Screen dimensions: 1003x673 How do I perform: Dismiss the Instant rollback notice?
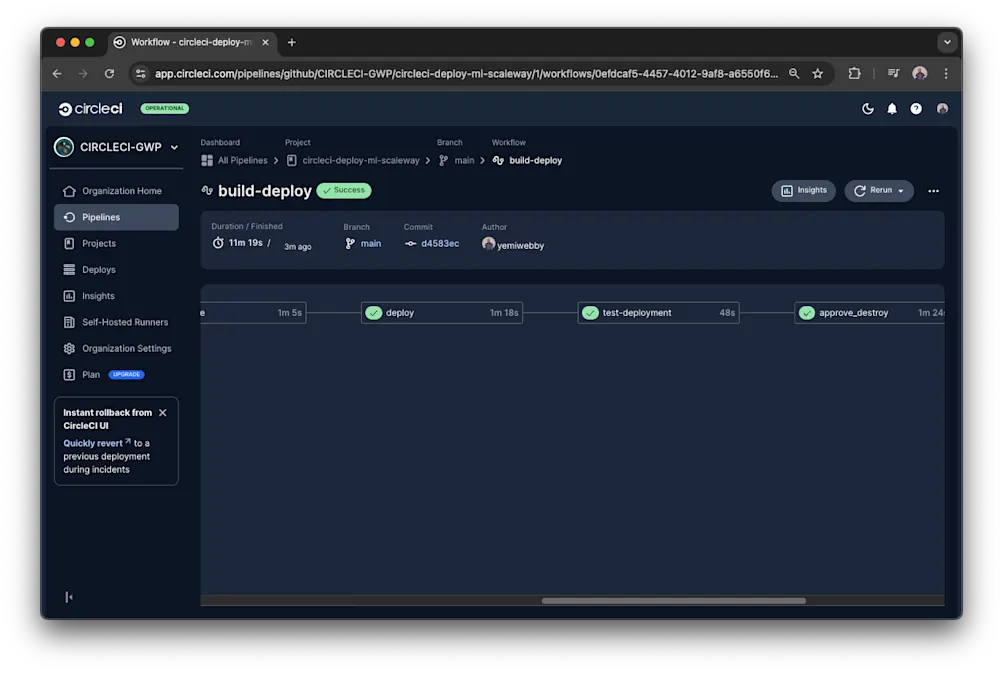coord(162,413)
